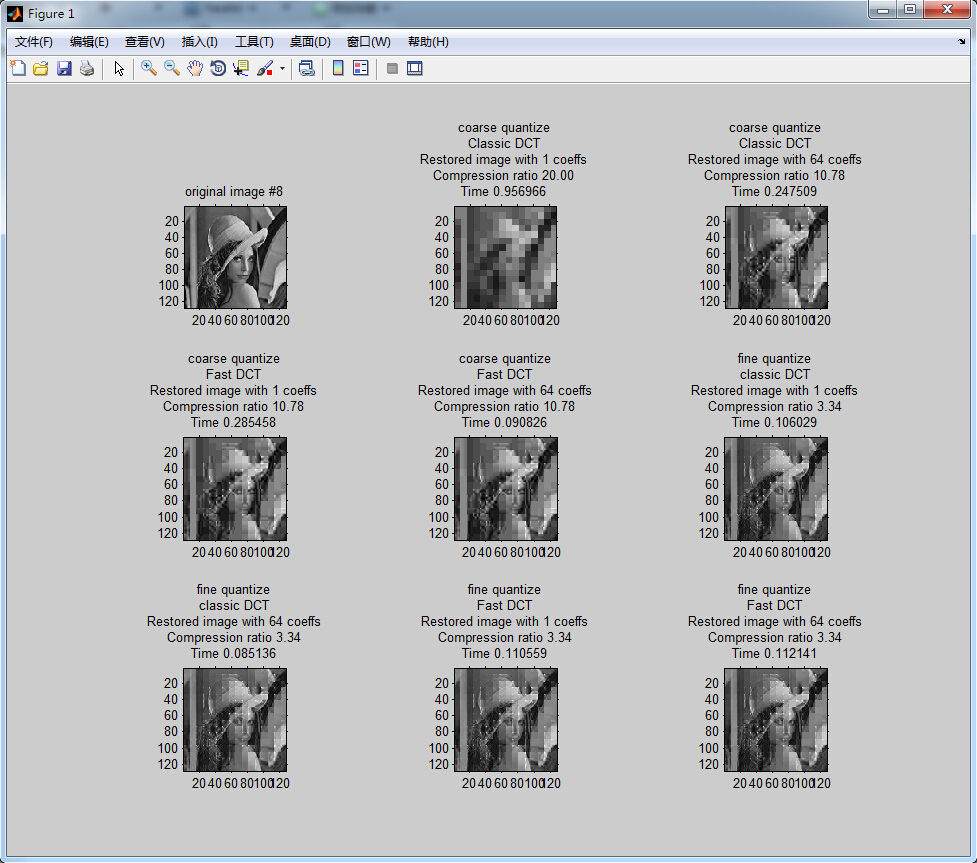
Task: Dock figure using corner arrow icon
Action: [961, 42]
